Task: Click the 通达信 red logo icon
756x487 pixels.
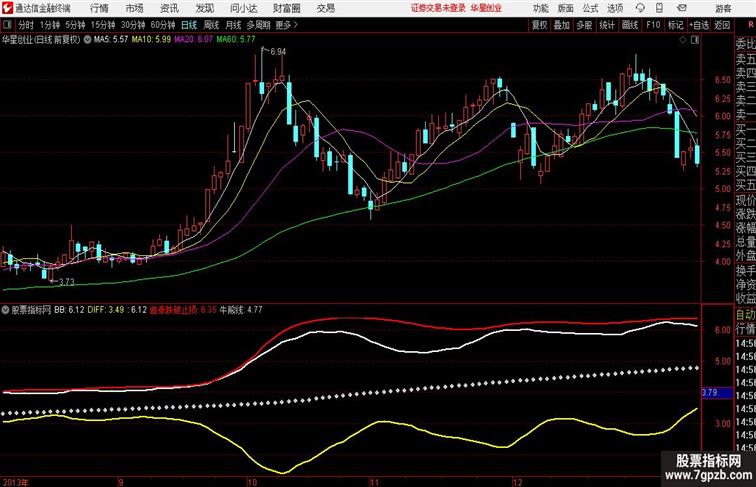Action: pos(7,8)
